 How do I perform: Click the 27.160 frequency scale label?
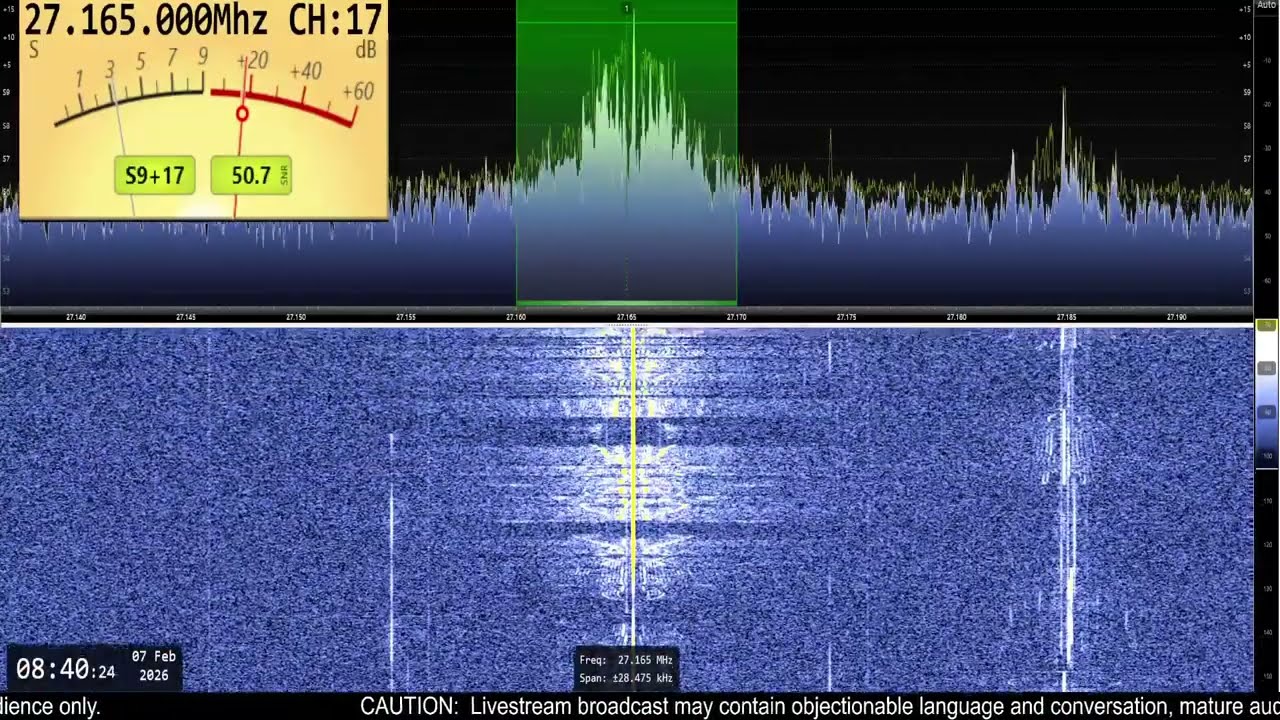pyautogui.click(x=516, y=317)
